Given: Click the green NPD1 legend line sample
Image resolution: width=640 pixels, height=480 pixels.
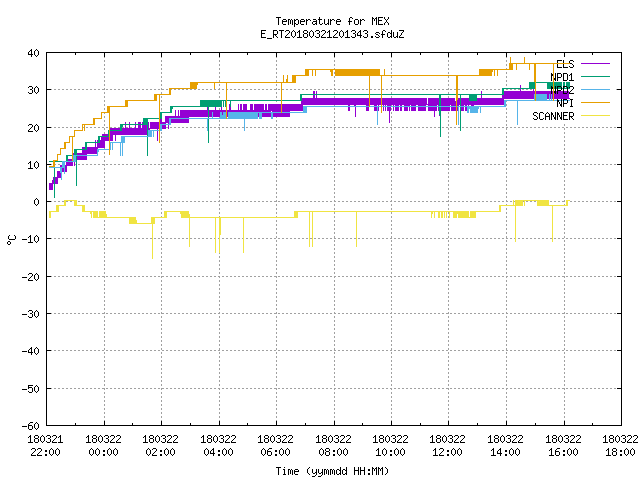Looking at the screenshot, I should pos(595,76).
